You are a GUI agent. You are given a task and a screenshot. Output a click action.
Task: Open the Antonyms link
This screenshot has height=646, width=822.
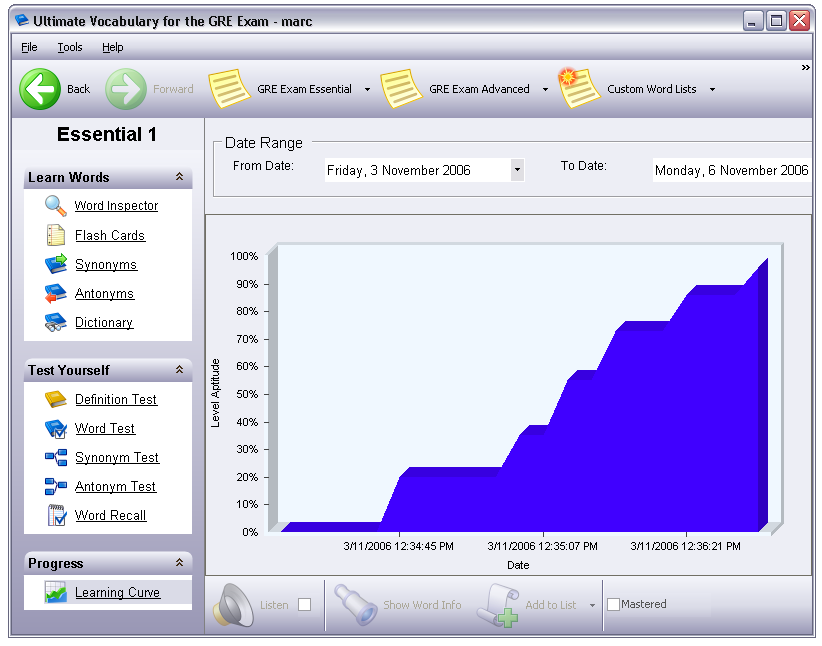104,294
